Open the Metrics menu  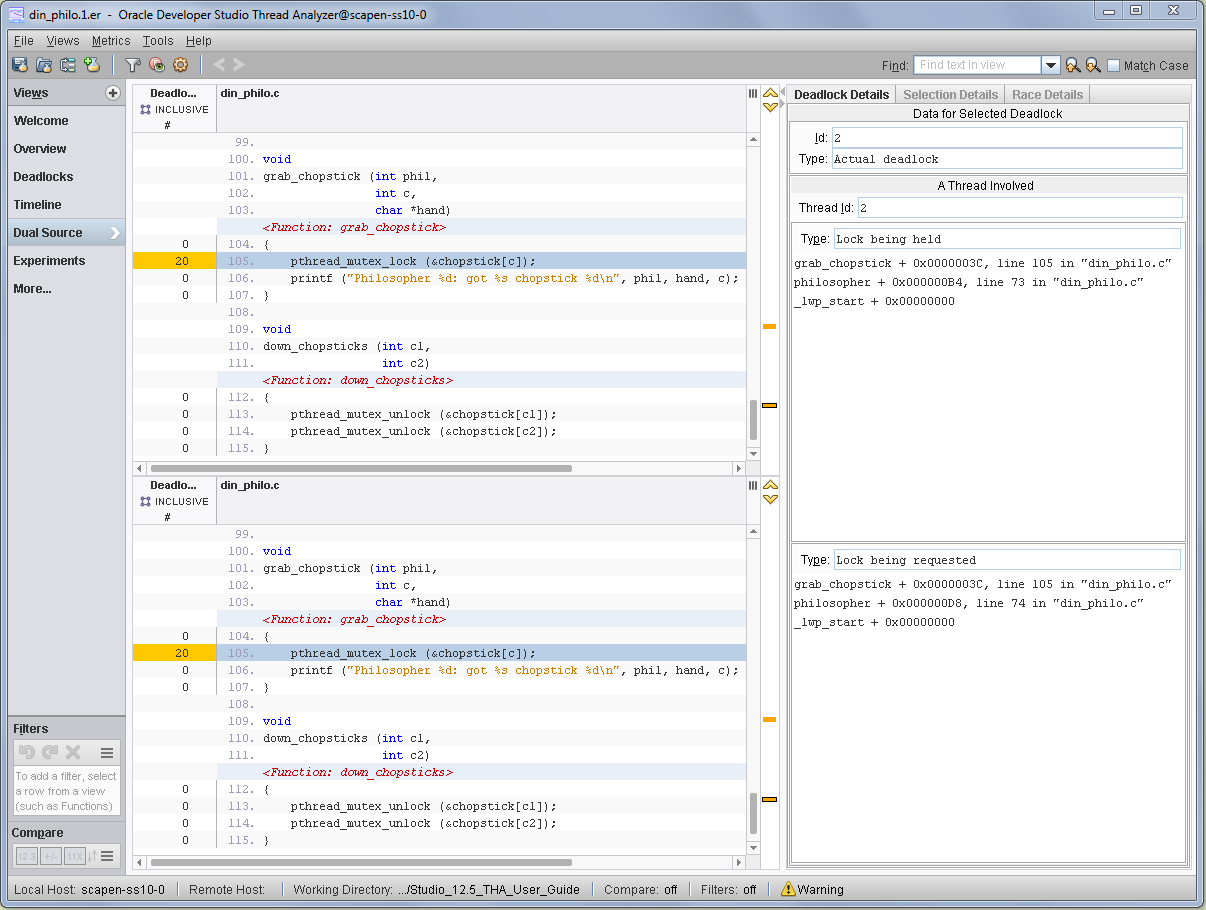click(111, 41)
